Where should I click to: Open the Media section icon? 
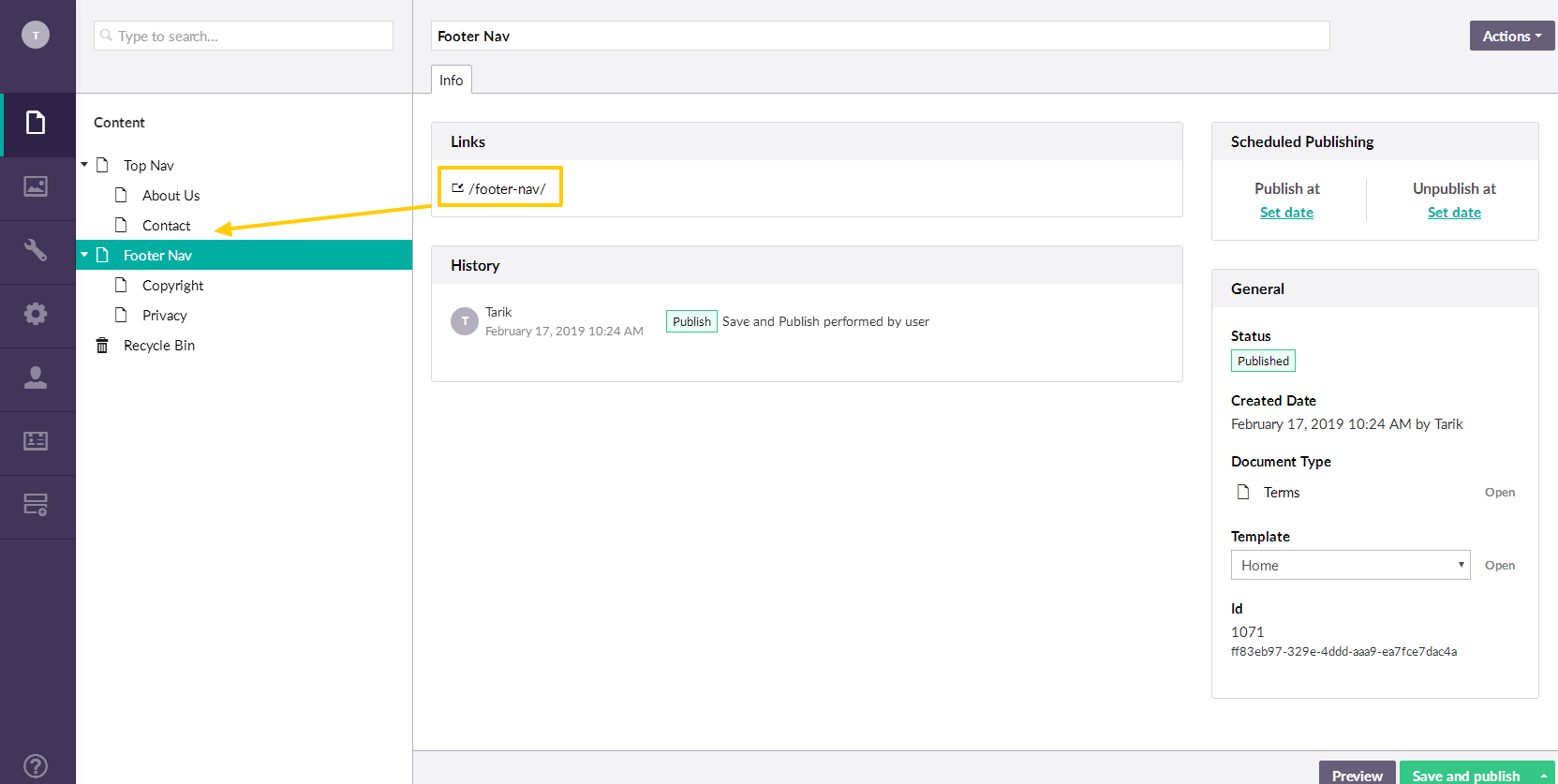36,187
